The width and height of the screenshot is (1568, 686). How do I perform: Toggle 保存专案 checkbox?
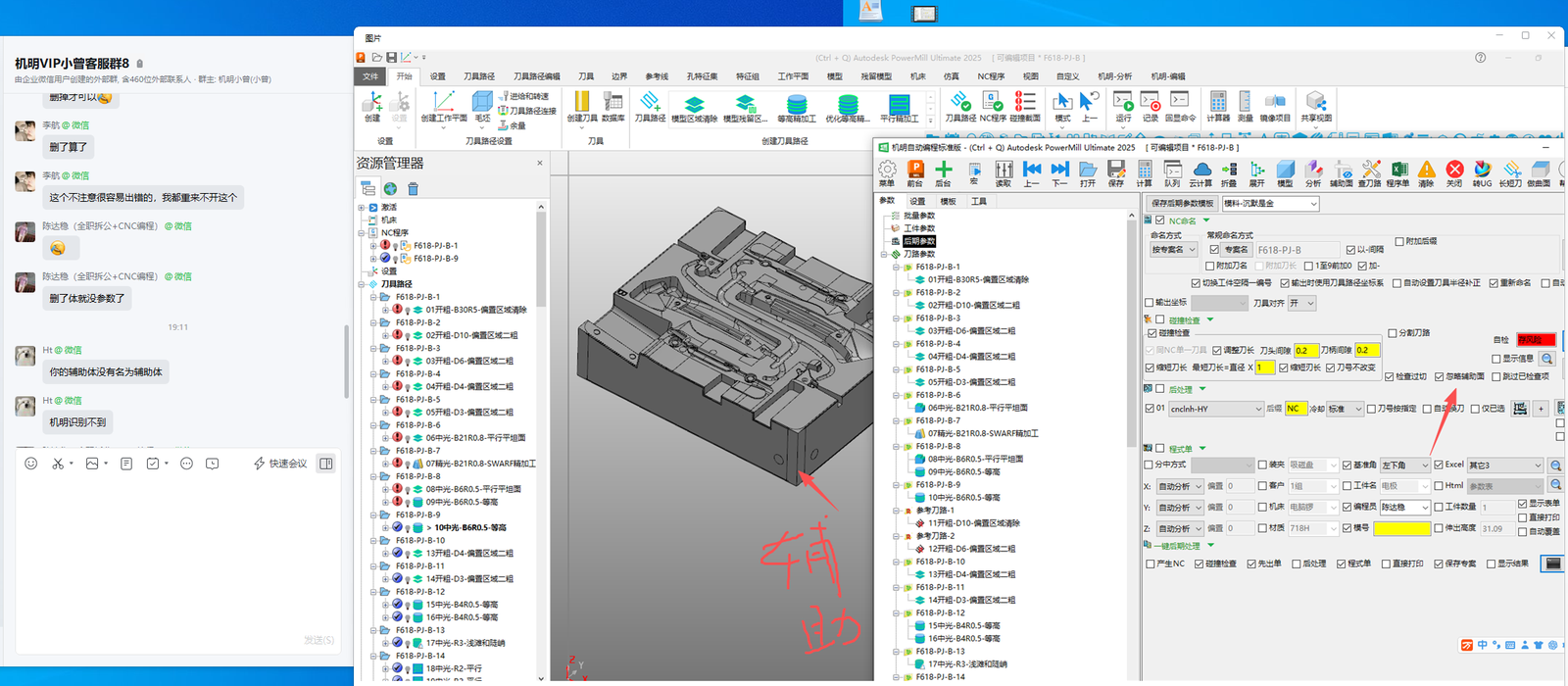point(1438,563)
